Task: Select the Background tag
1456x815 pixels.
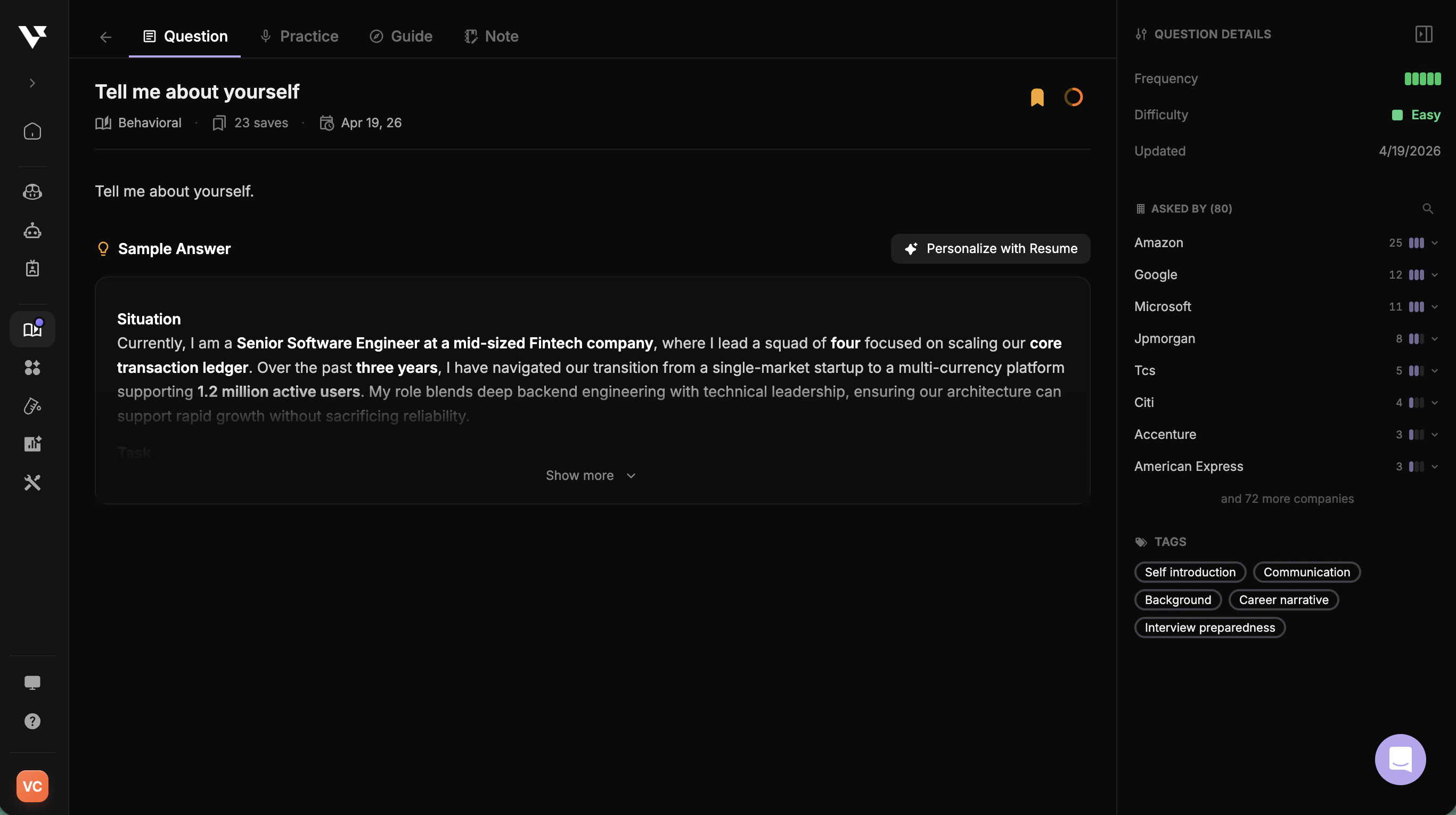Action: tap(1178, 600)
